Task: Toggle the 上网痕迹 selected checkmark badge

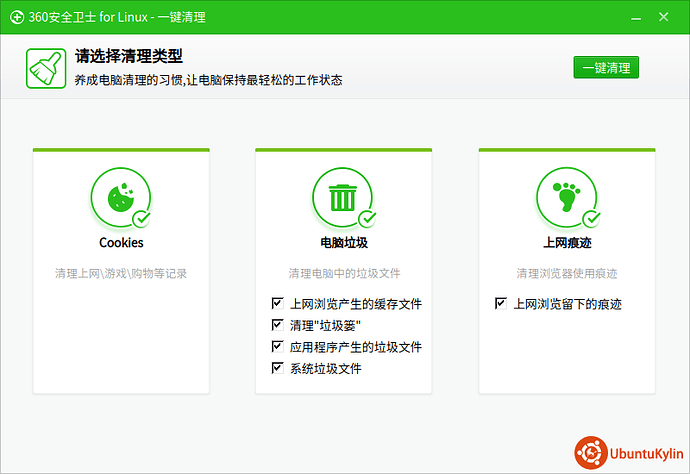Action: click(591, 219)
